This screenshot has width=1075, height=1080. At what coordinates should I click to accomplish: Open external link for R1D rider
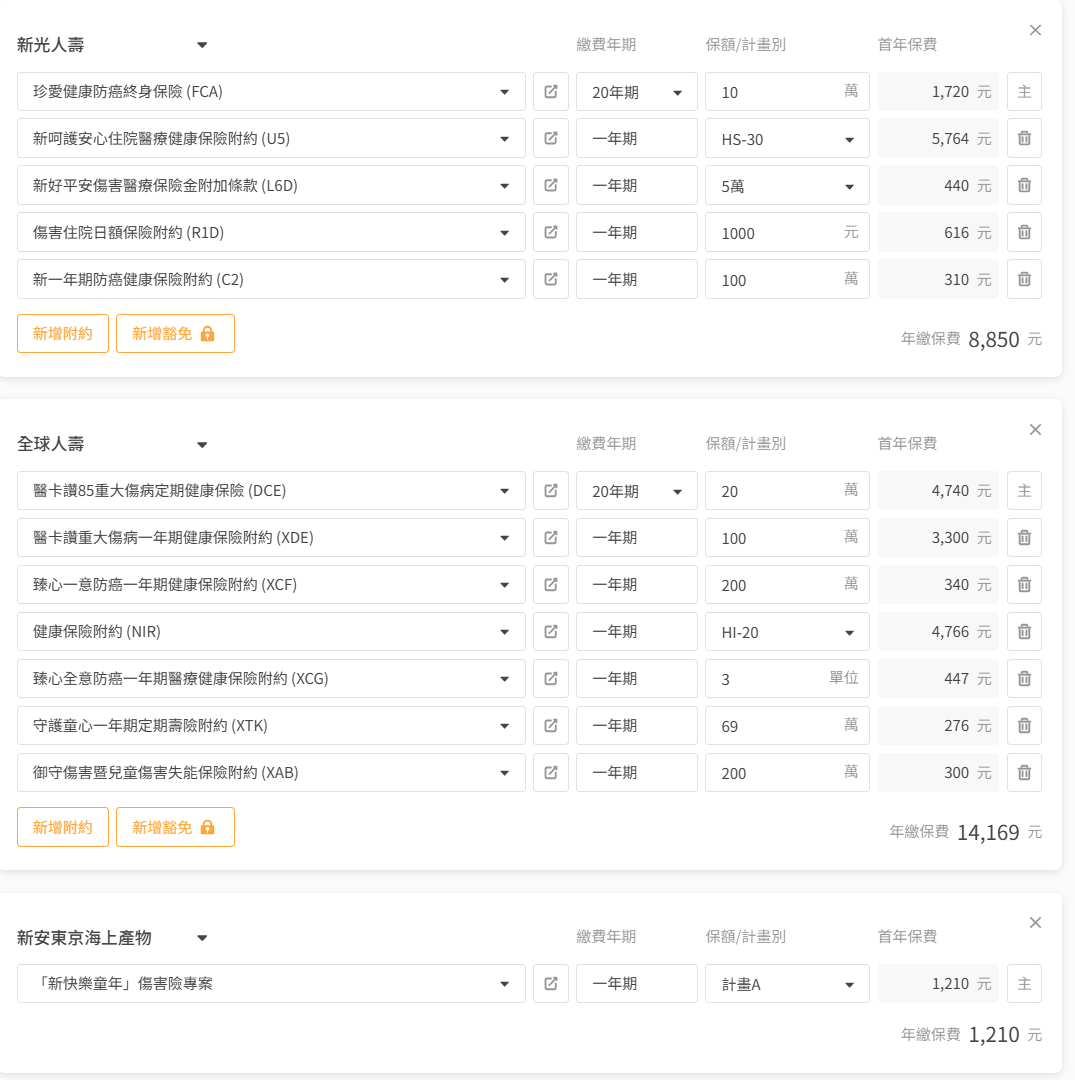[551, 232]
